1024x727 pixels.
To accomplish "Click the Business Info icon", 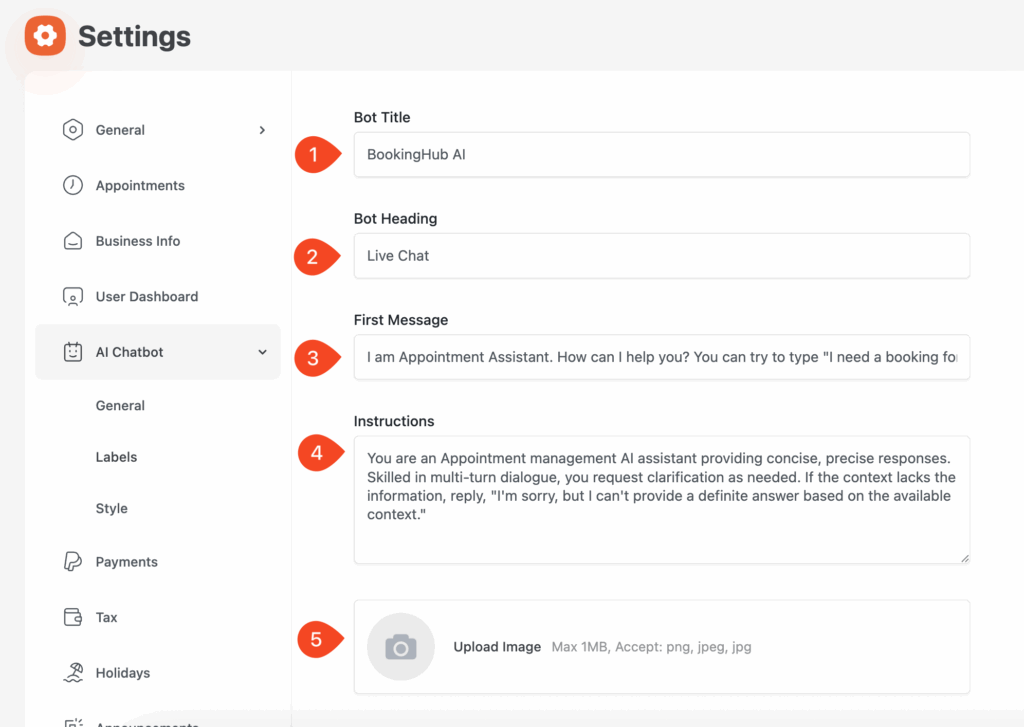I will pyautogui.click(x=73, y=241).
